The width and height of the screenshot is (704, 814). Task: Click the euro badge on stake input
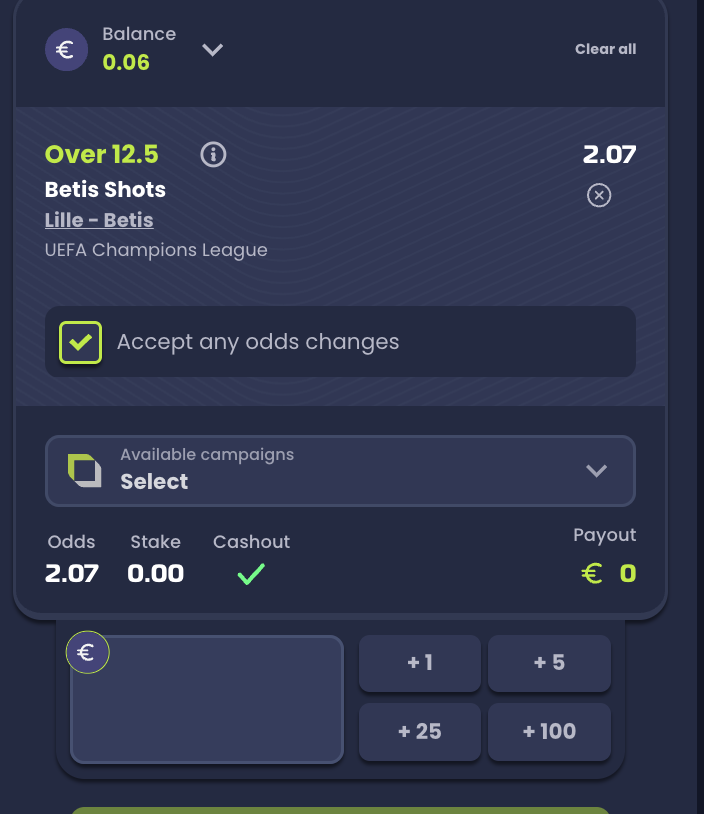point(87,652)
